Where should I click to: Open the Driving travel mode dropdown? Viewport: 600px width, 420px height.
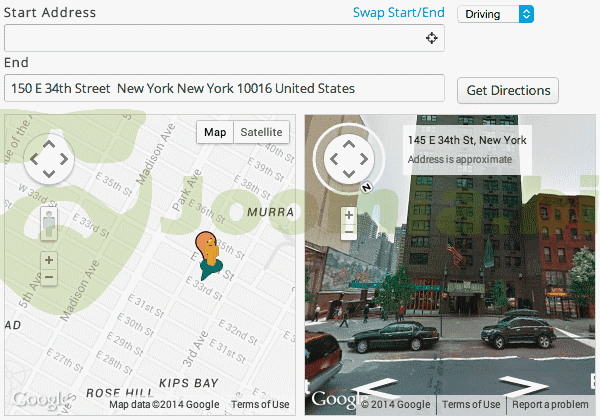[x=496, y=14]
